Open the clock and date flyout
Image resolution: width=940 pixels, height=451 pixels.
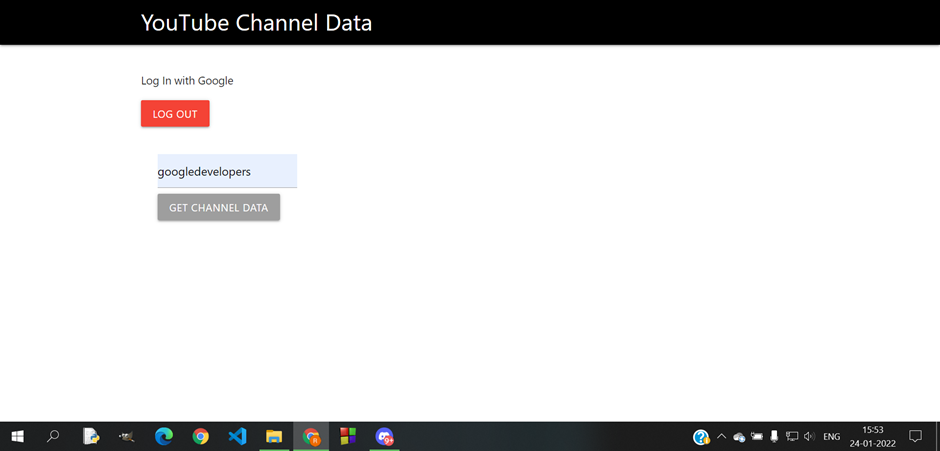tap(873, 437)
